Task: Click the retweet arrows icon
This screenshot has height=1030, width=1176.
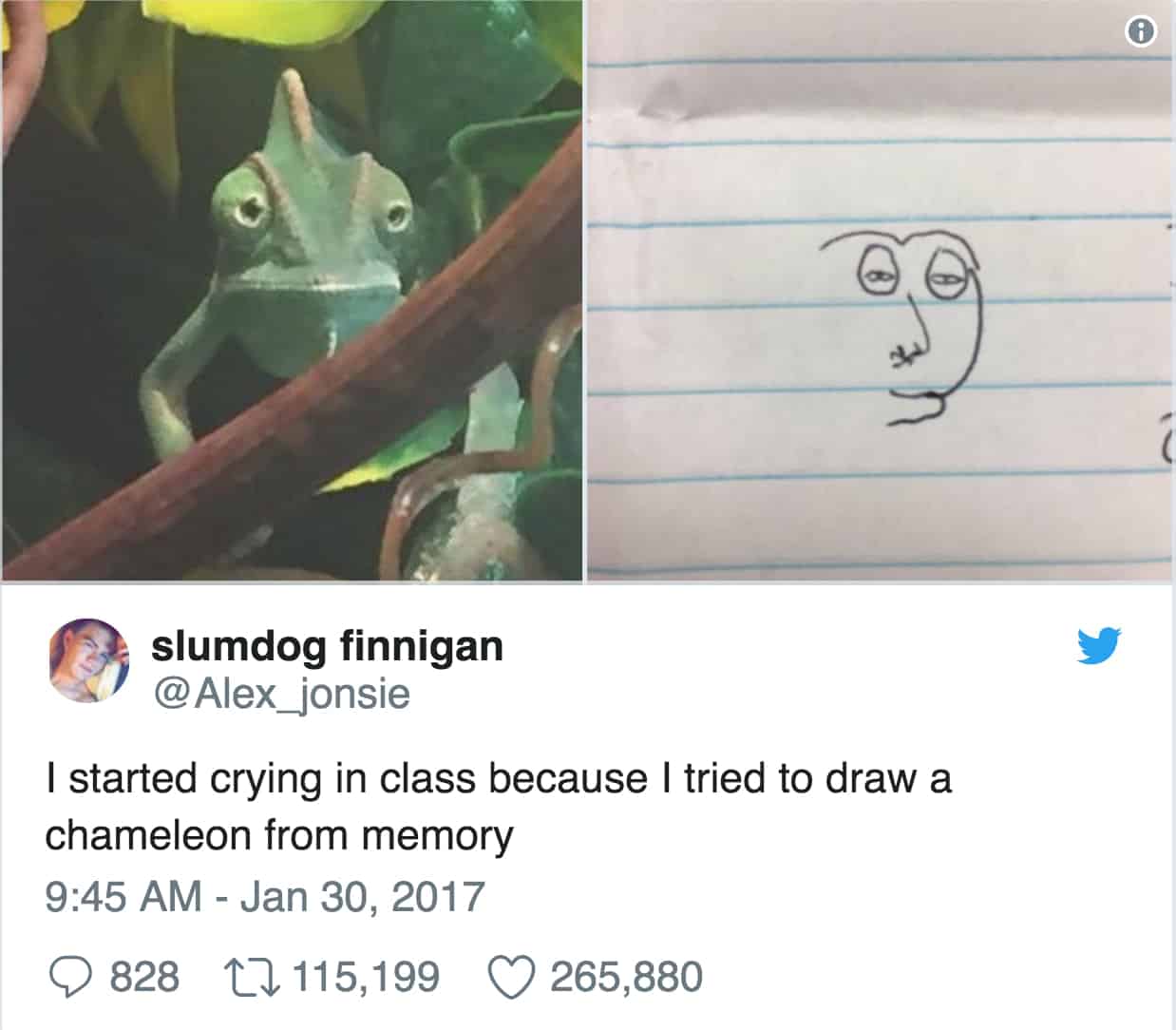Action: 249,978
